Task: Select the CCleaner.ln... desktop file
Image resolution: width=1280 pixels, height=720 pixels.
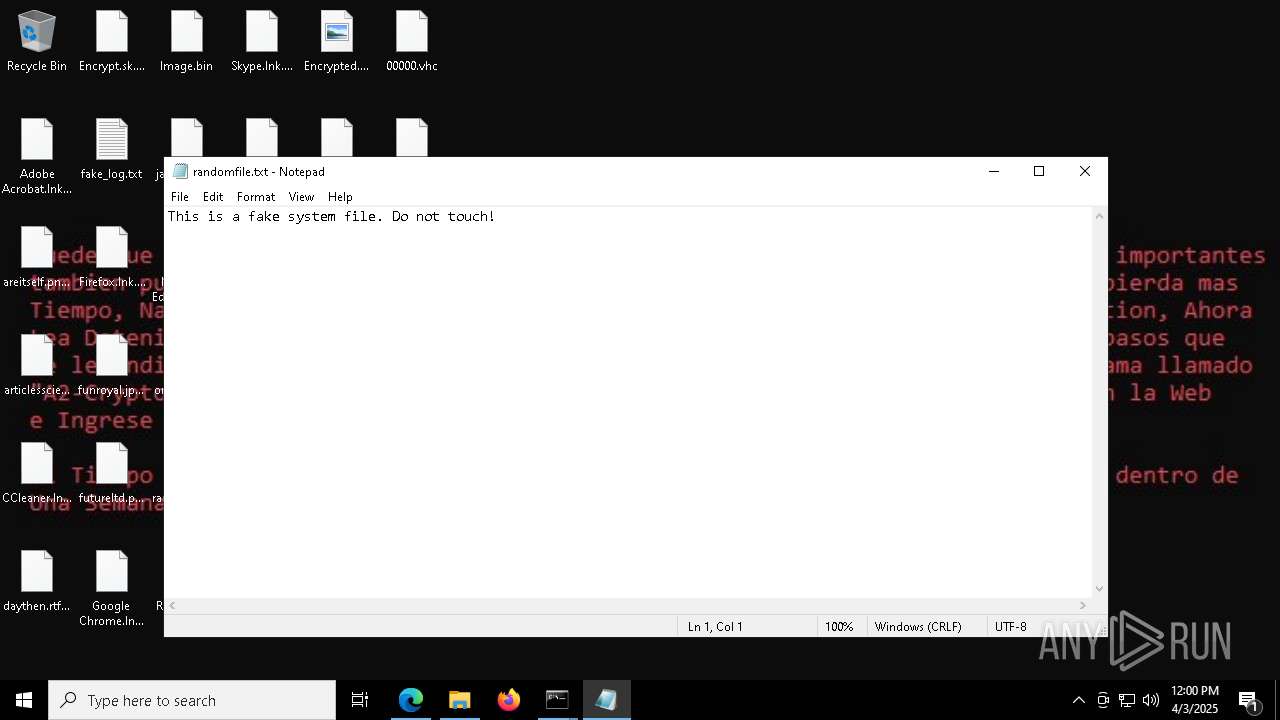Action: tap(37, 474)
